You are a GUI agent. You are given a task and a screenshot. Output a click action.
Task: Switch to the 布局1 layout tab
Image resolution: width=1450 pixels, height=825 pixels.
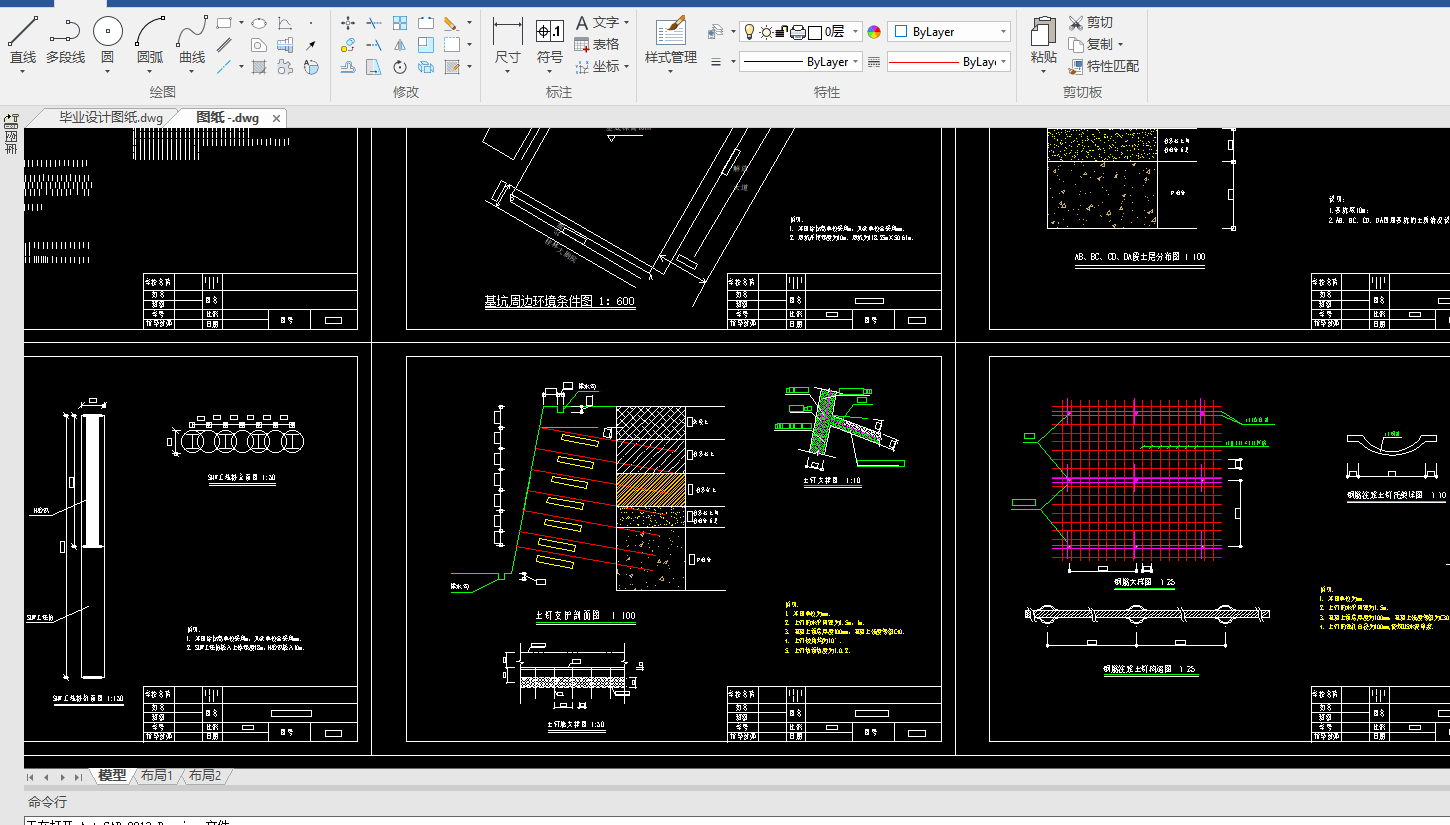pyautogui.click(x=156, y=775)
